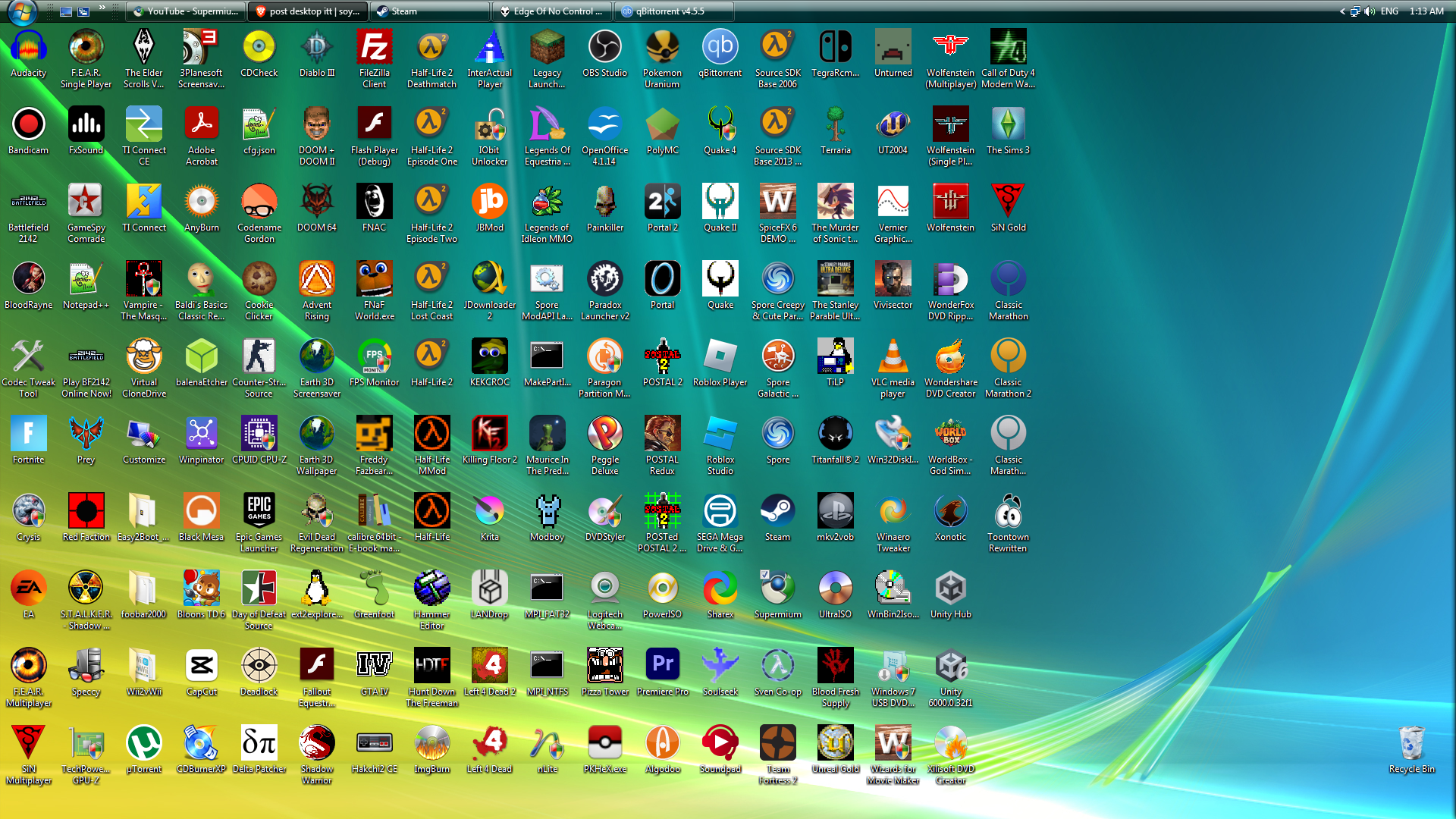The height and width of the screenshot is (819, 1456).
Task: Select the GTA IV desktop icon
Action: point(375,673)
